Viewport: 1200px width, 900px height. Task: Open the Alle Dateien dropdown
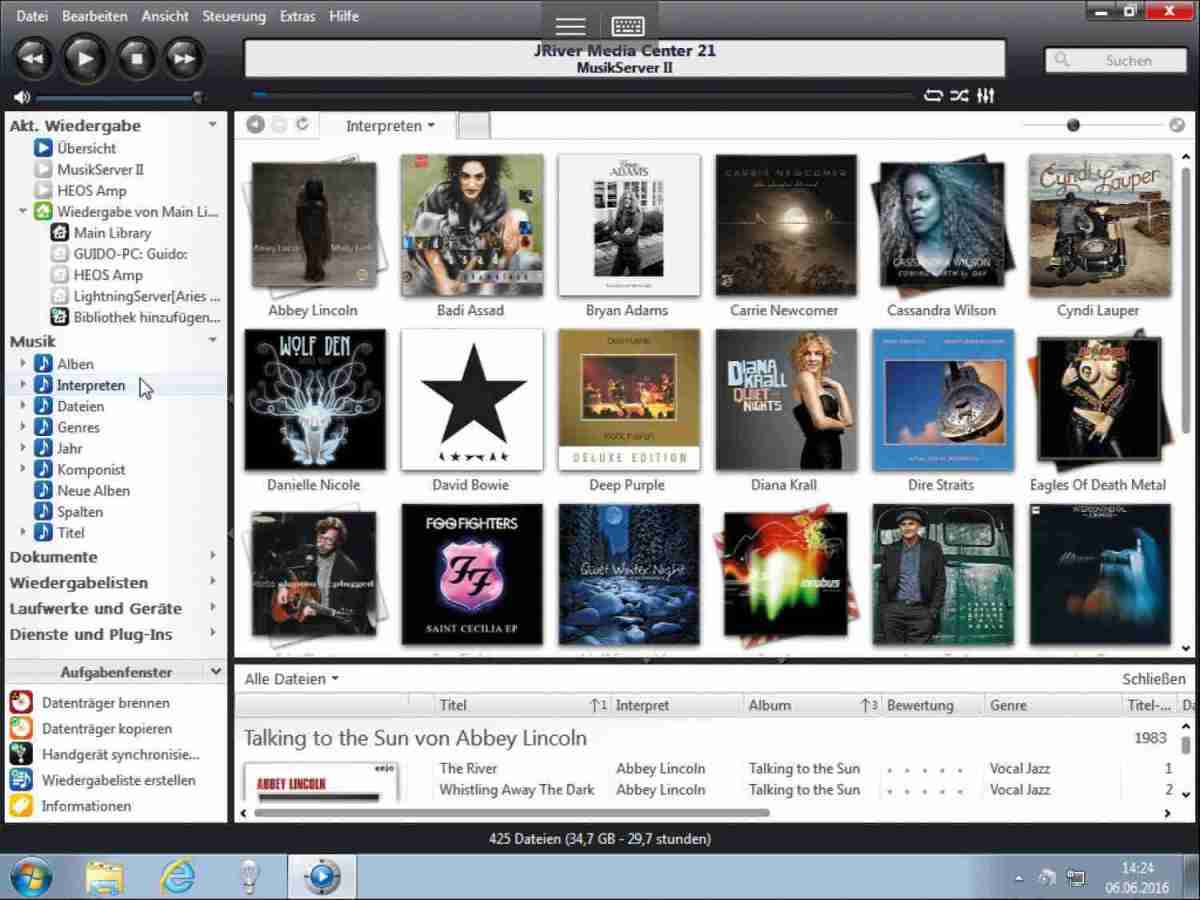(x=291, y=679)
